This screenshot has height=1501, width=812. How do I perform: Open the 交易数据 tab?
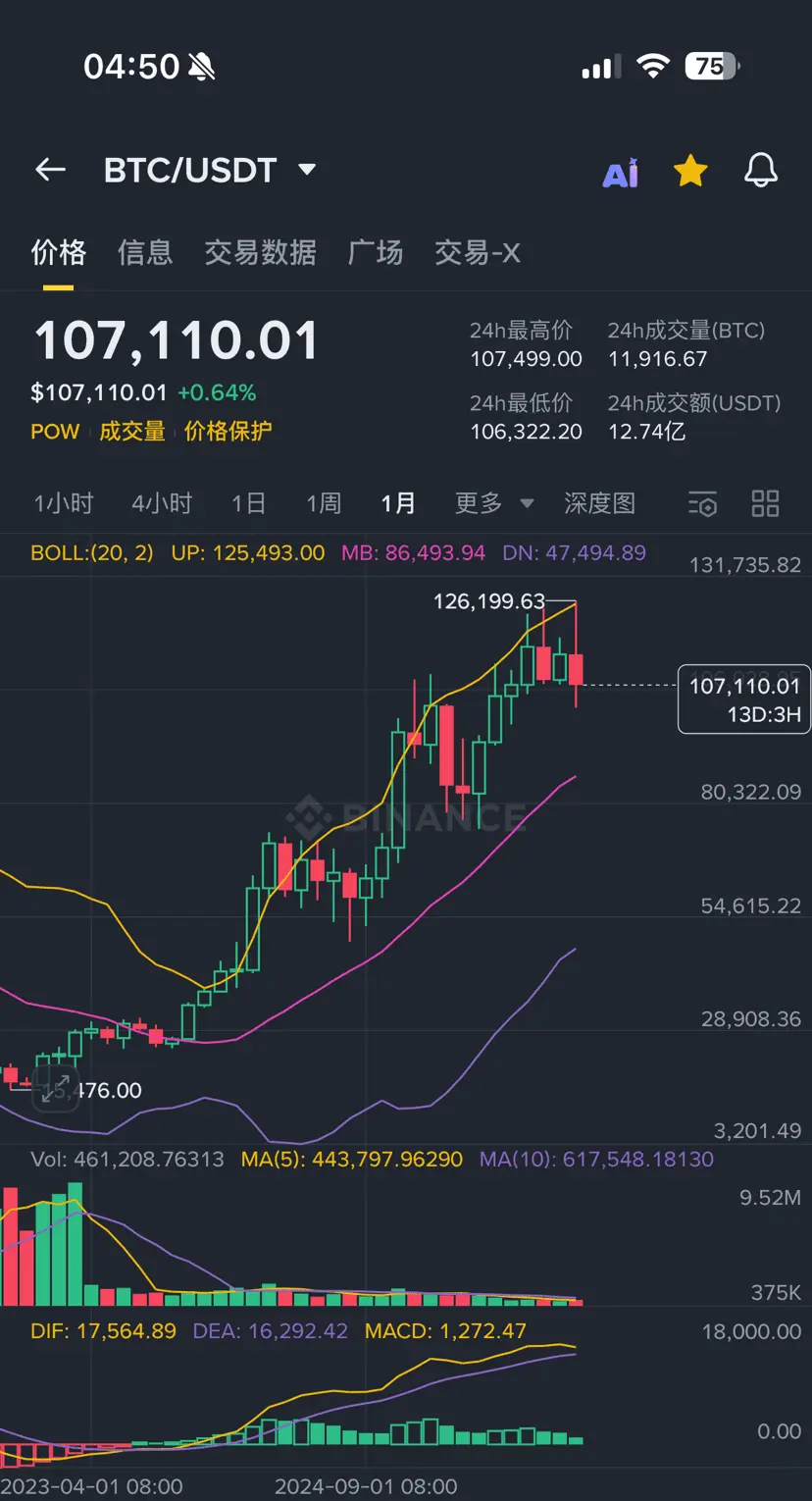(260, 253)
